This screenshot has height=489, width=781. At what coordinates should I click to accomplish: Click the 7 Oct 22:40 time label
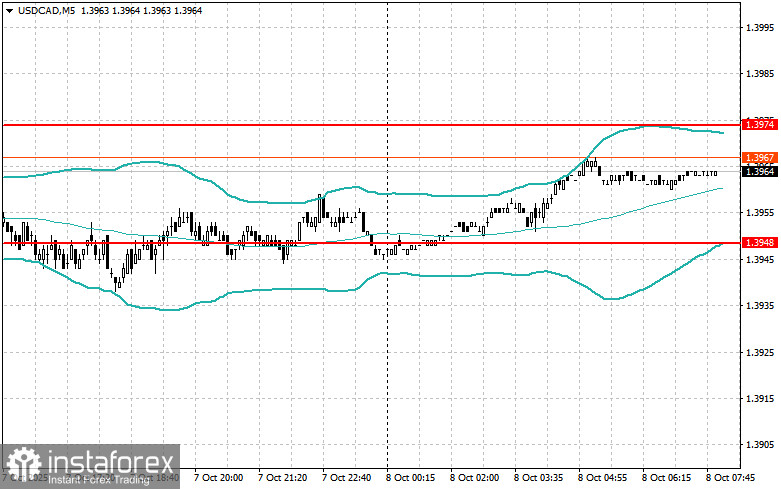pos(346,478)
